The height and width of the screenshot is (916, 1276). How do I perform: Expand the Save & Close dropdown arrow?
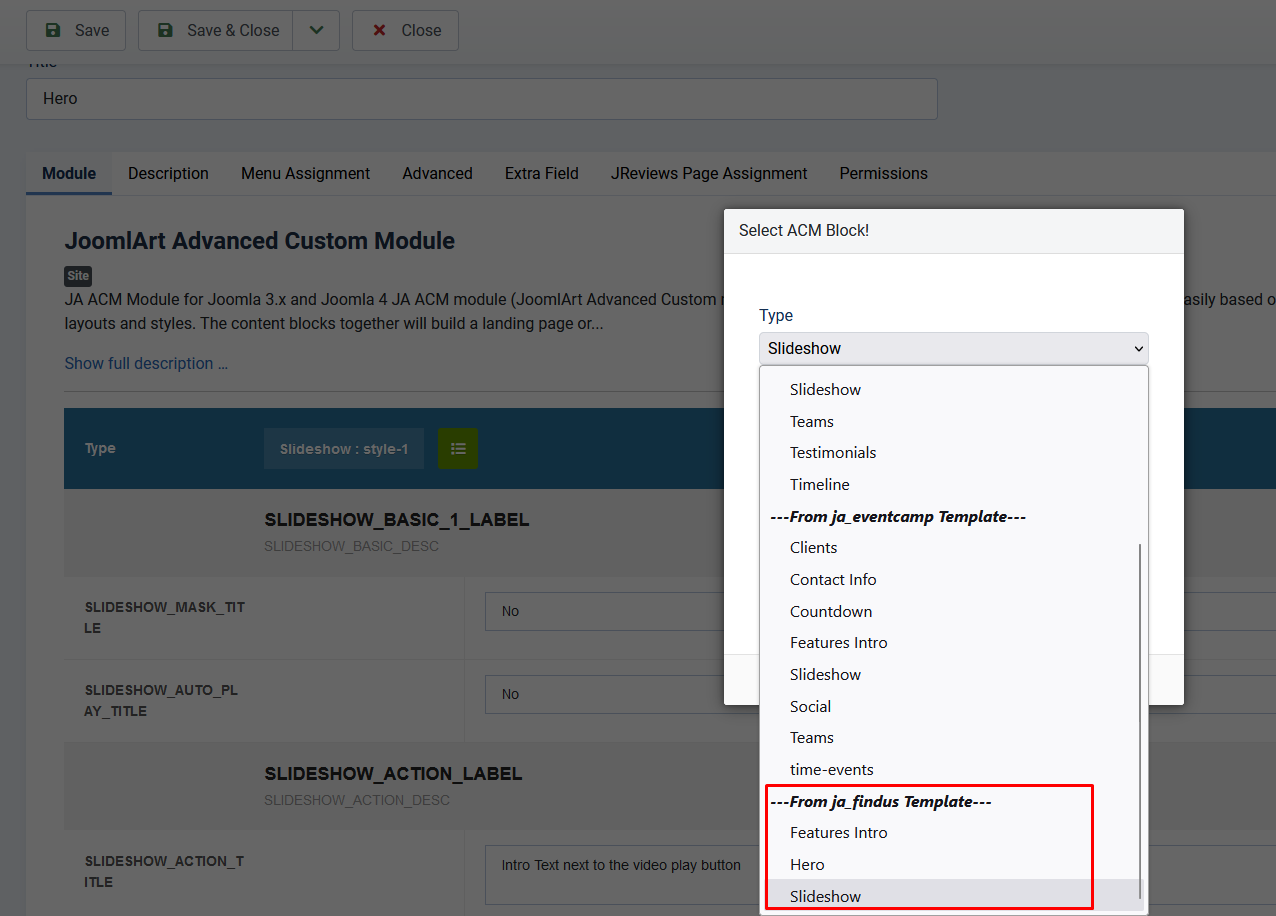pyautogui.click(x=316, y=31)
